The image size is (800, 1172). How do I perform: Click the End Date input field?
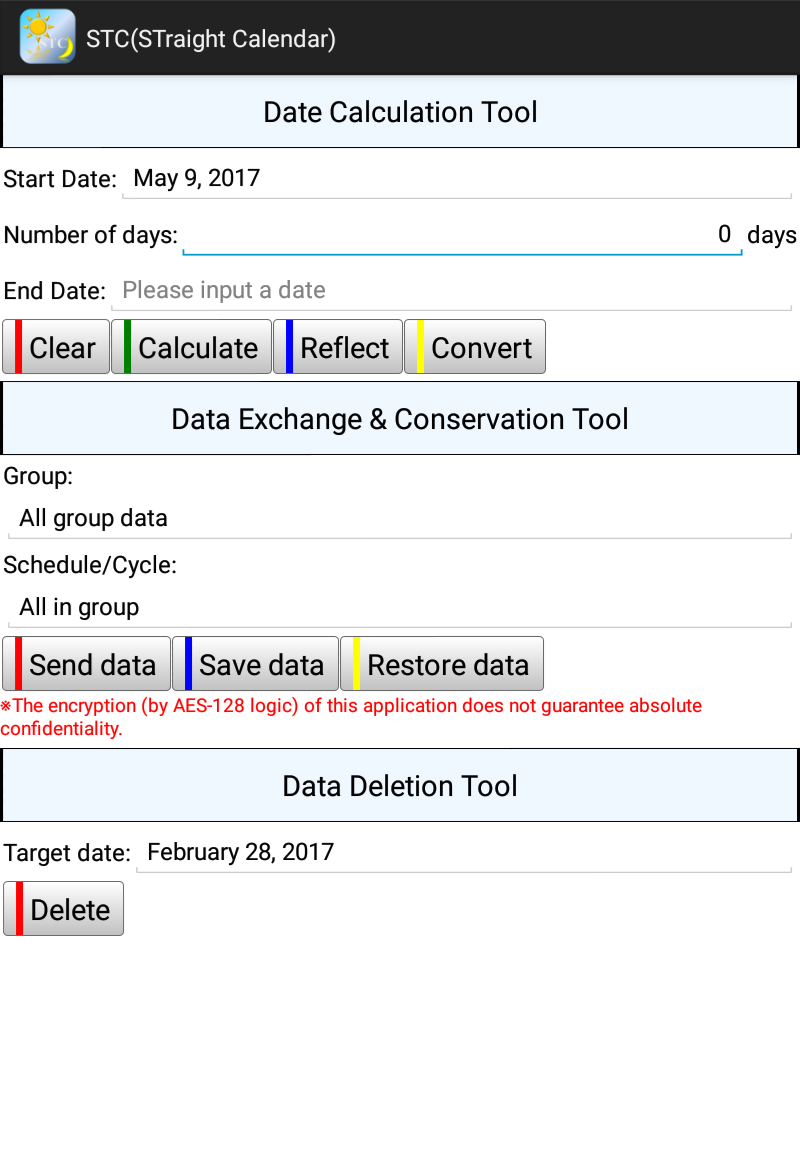[x=456, y=291]
